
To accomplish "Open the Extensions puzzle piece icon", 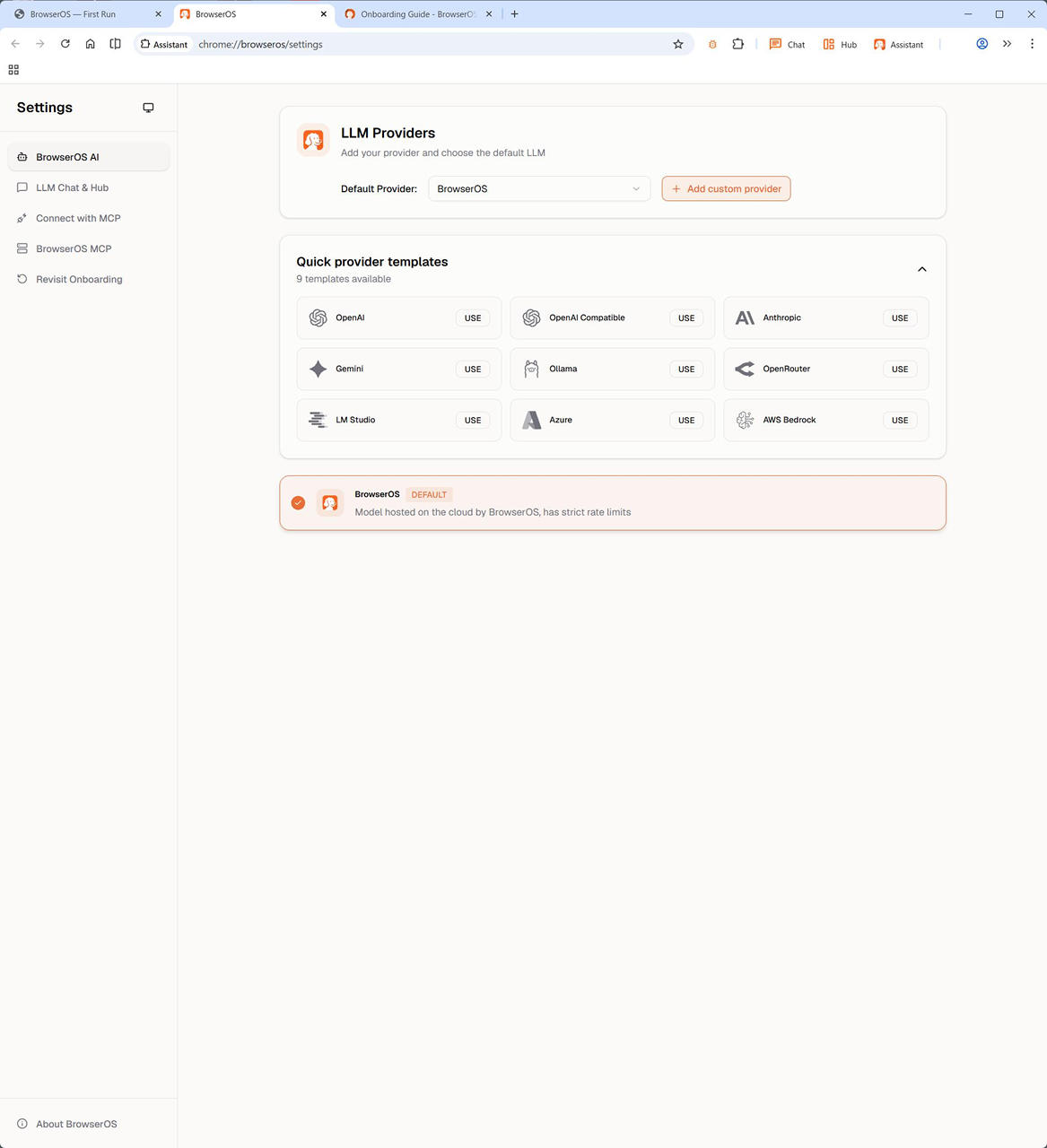I will pos(737,44).
